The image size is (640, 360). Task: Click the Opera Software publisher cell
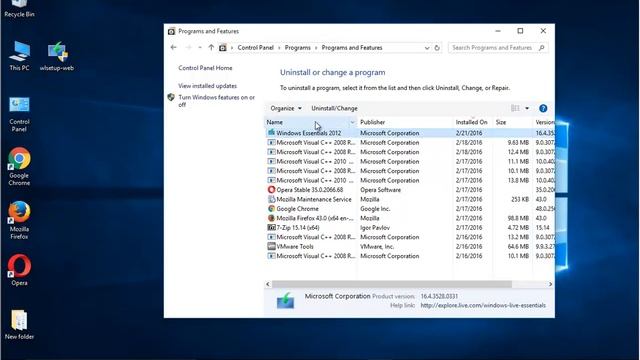pos(380,189)
